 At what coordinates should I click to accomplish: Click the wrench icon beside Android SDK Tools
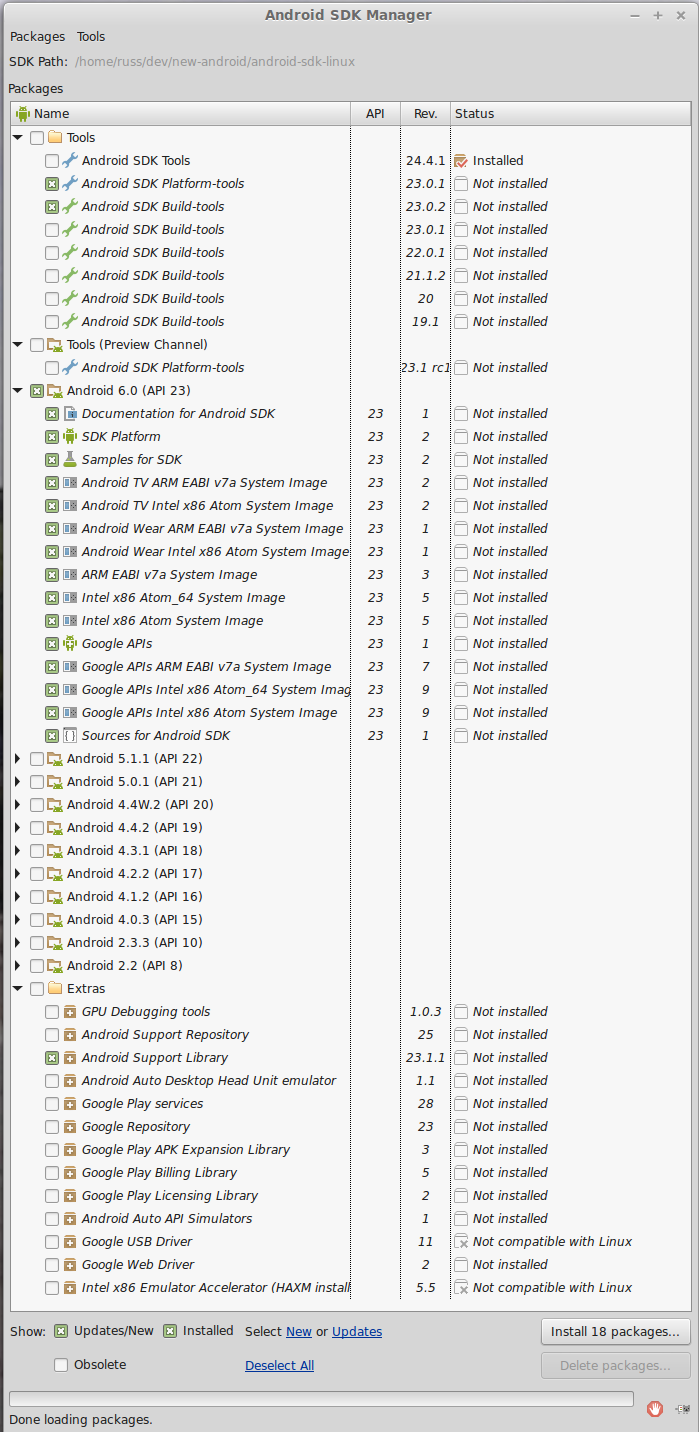click(70, 160)
